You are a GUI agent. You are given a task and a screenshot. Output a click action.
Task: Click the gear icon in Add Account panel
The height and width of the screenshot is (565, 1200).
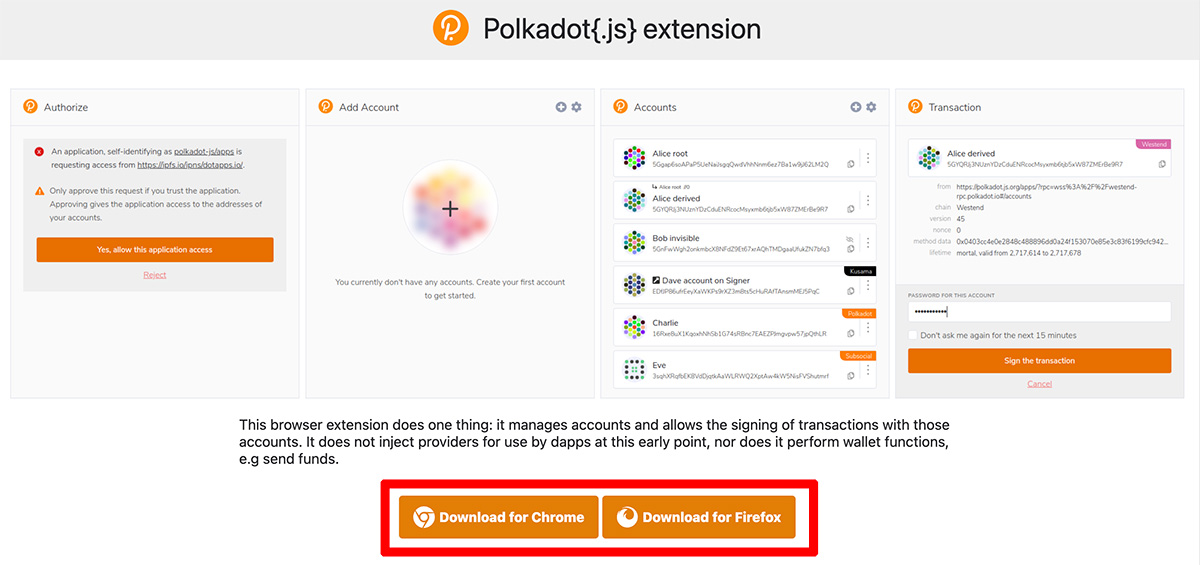point(576,107)
